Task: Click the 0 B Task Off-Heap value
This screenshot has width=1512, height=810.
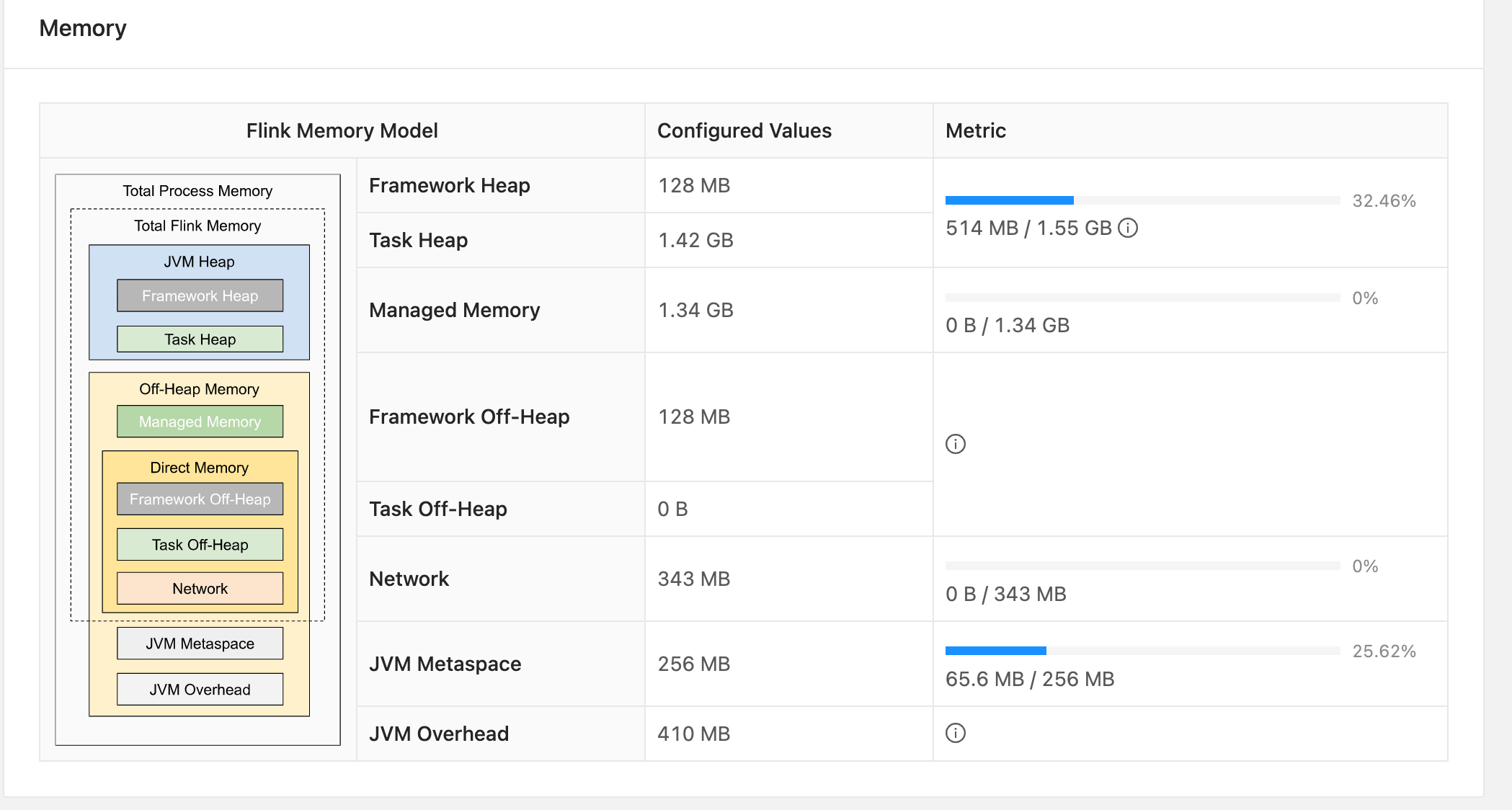Action: (x=673, y=509)
